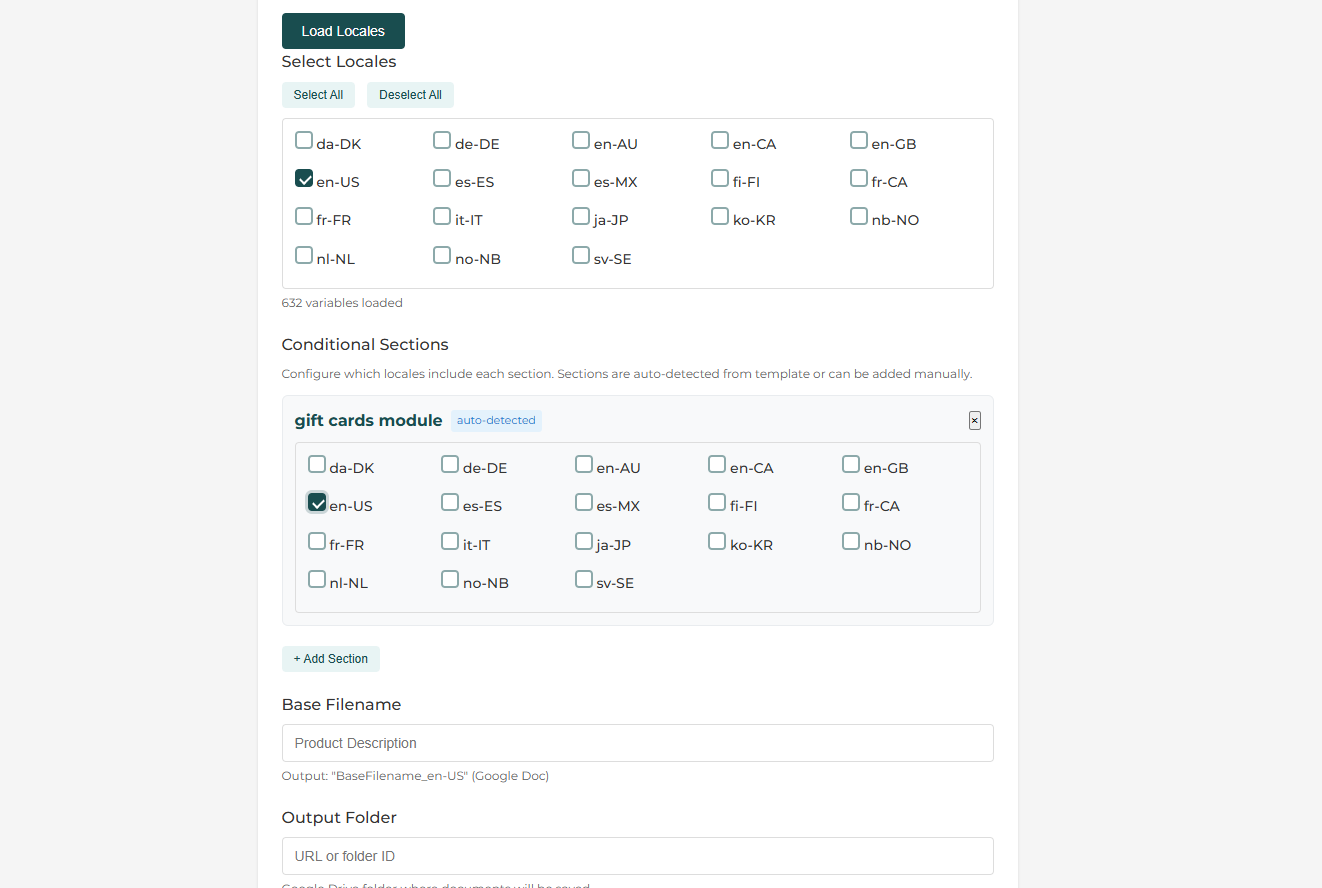1322x888 pixels.
Task: Enable fr-CA for gift cards module
Action: [851, 502]
